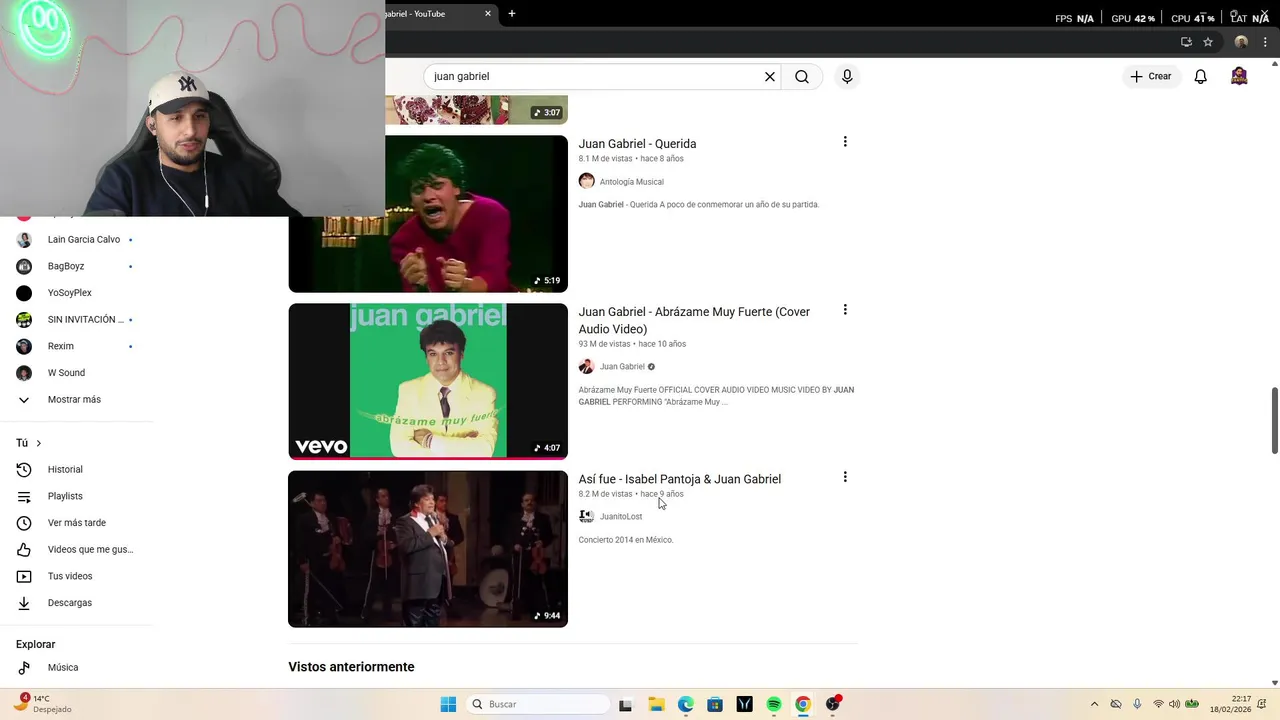
Task: Expand subscriptions with Mostrar más
Action: click(x=76, y=399)
